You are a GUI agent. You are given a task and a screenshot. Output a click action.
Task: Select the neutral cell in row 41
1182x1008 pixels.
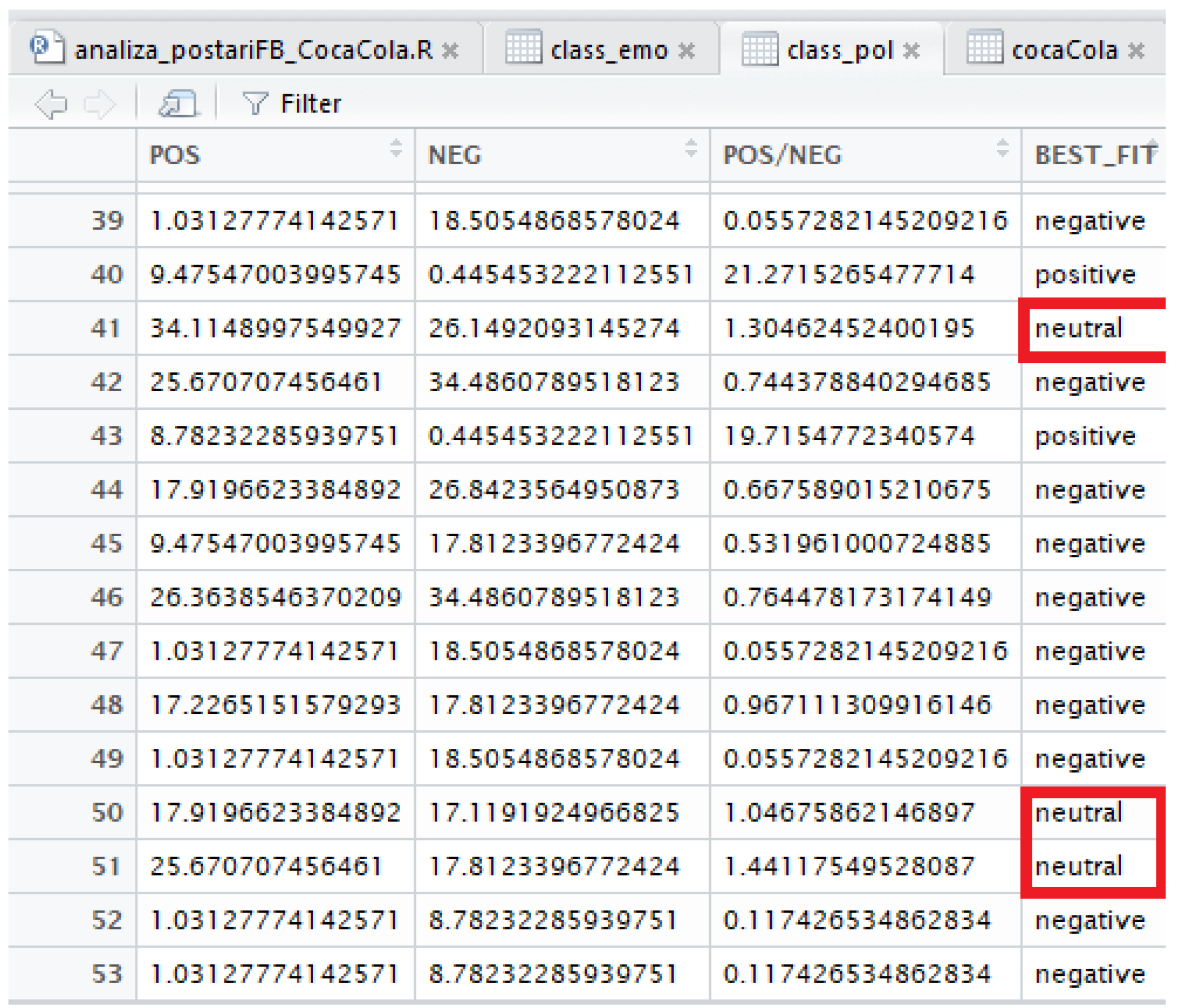[x=1078, y=329]
